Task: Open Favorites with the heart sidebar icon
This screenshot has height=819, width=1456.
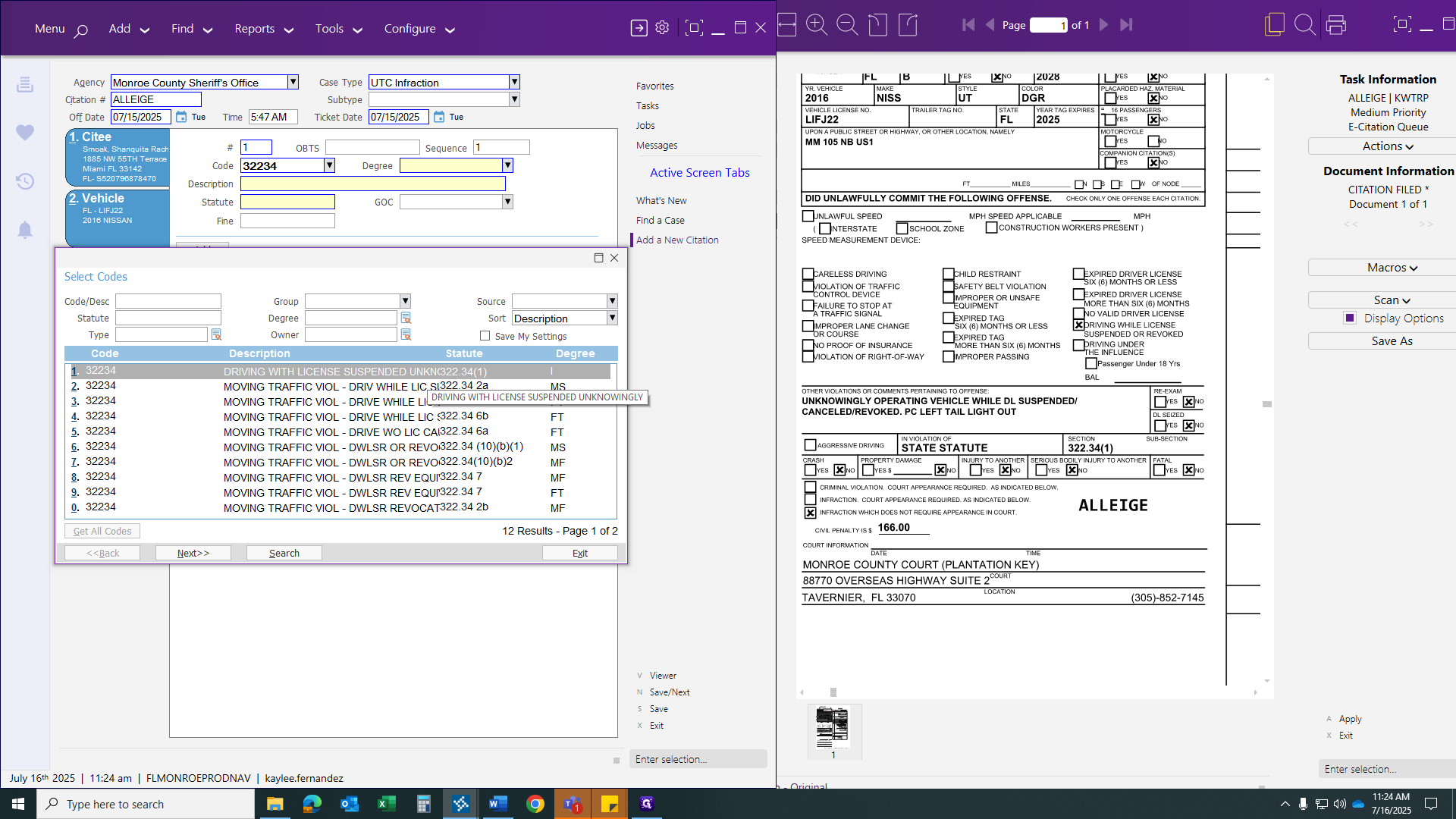Action: pos(25,132)
